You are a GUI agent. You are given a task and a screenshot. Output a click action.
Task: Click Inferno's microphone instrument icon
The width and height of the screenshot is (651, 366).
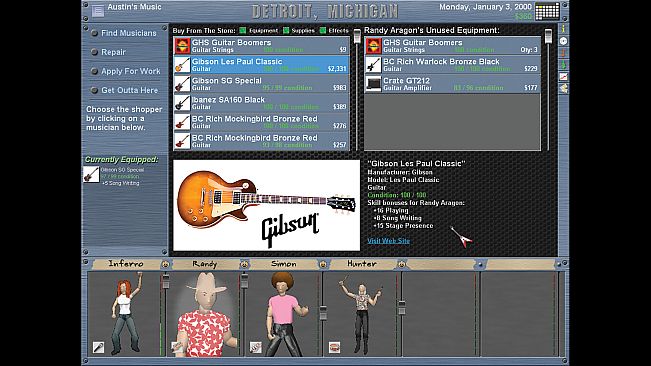click(x=98, y=347)
